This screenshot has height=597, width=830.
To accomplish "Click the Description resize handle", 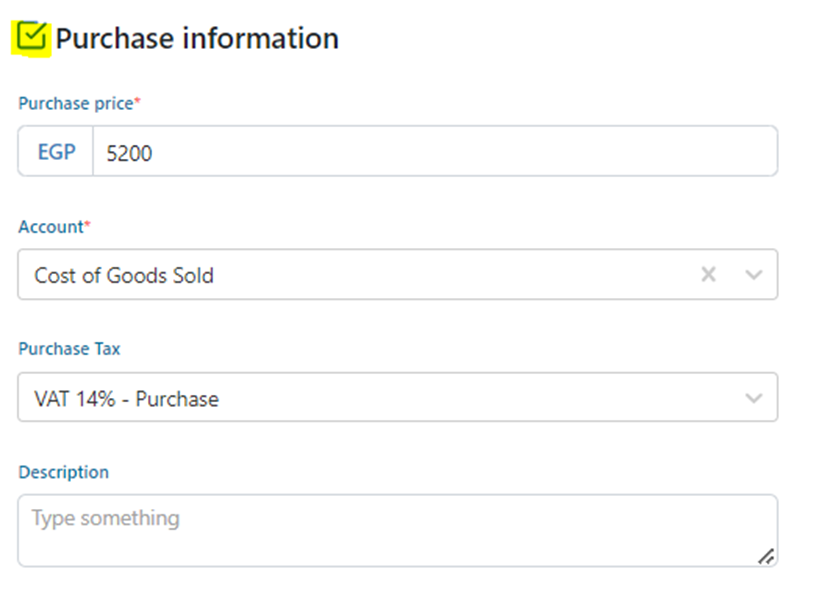I will 765,556.
